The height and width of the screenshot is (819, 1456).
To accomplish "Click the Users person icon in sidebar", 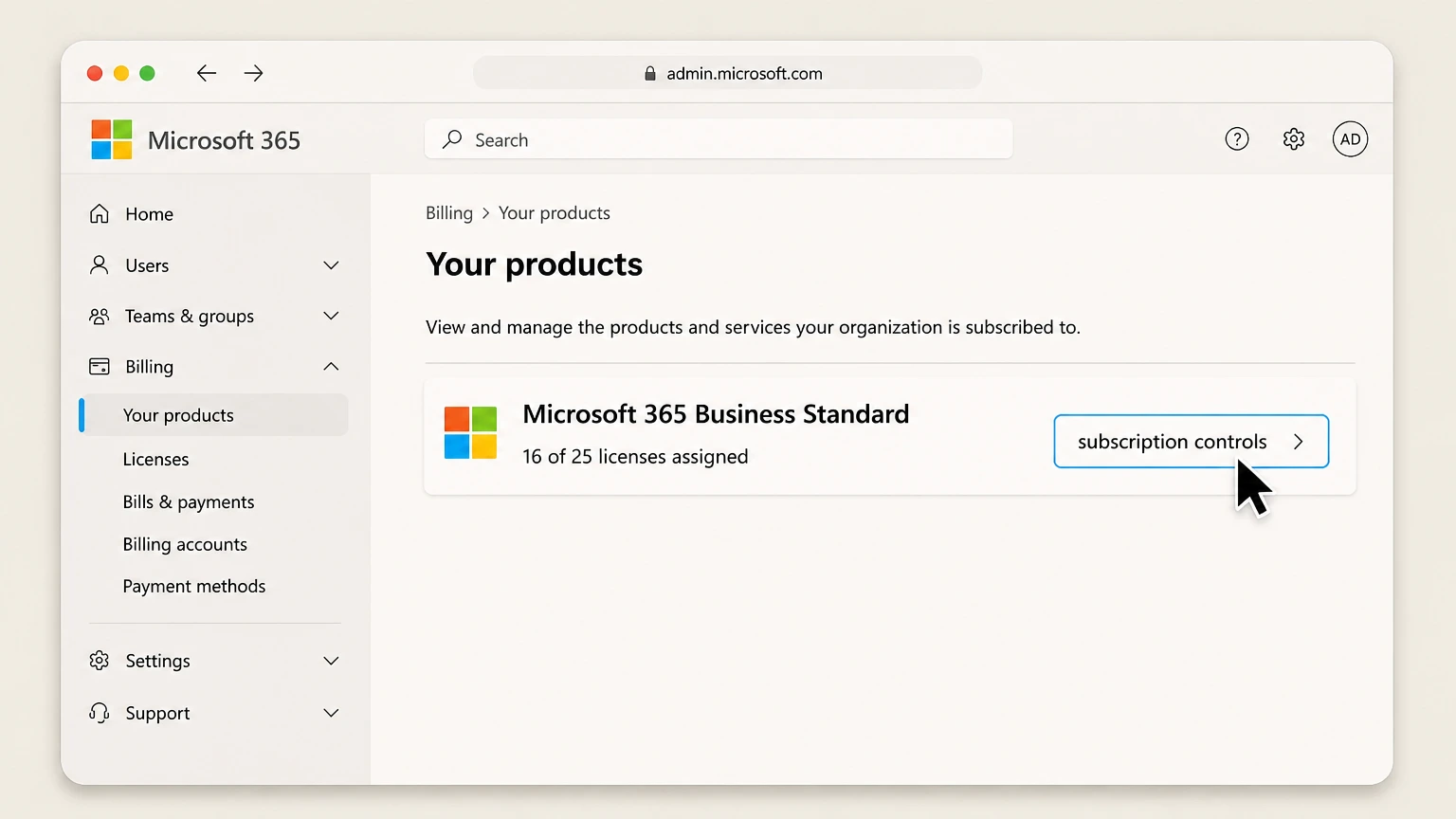I will click(100, 264).
